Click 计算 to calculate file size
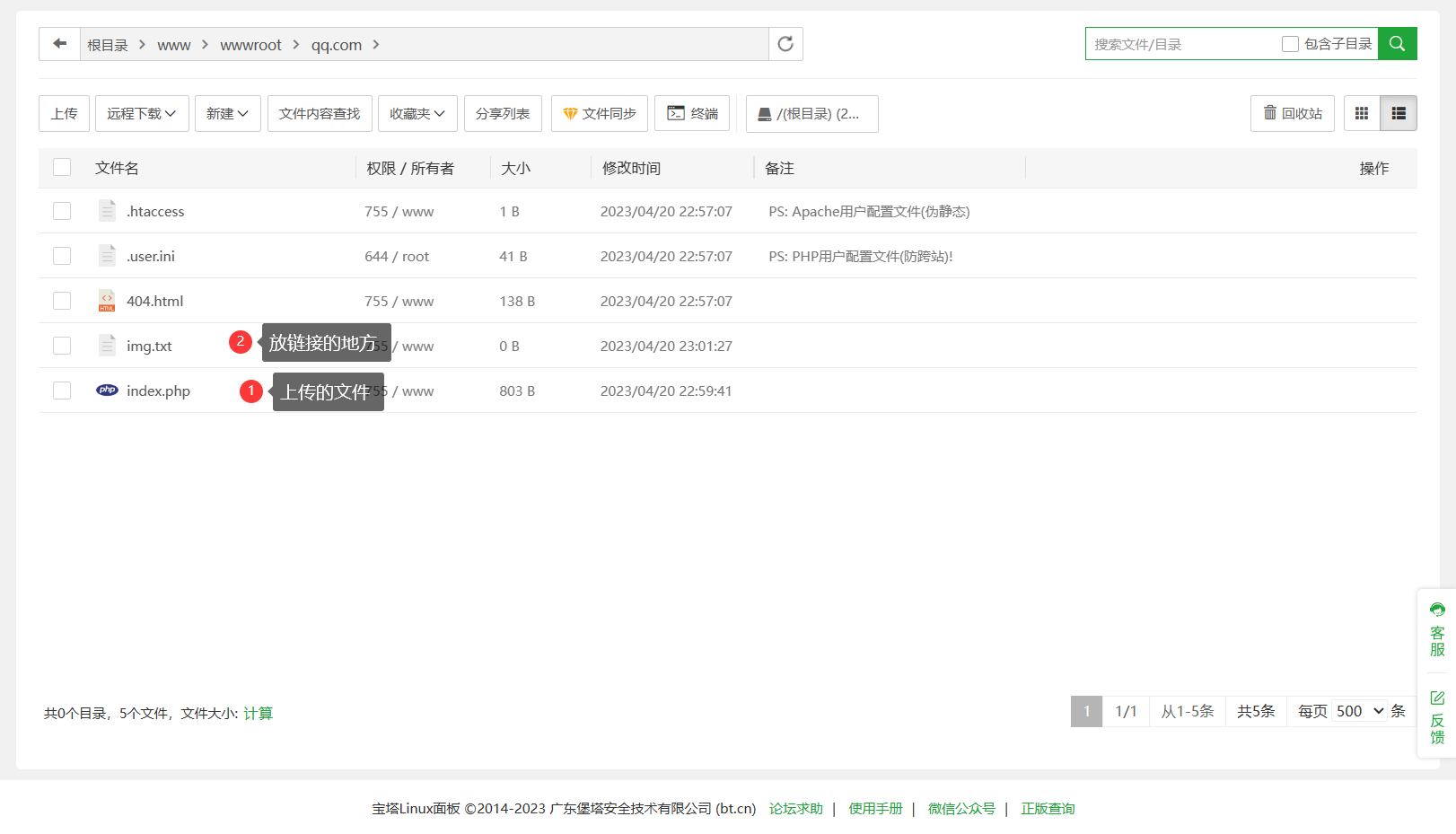 pyautogui.click(x=258, y=713)
